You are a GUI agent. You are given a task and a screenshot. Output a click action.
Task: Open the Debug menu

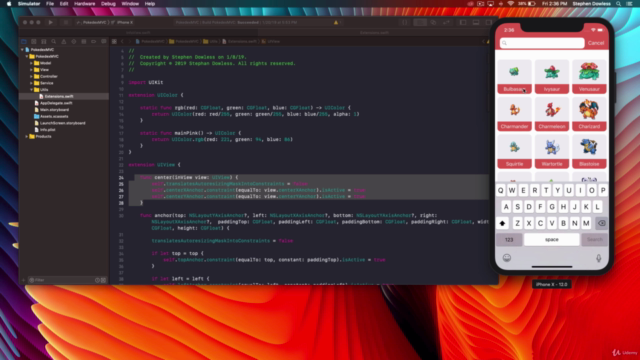click(108, 4)
